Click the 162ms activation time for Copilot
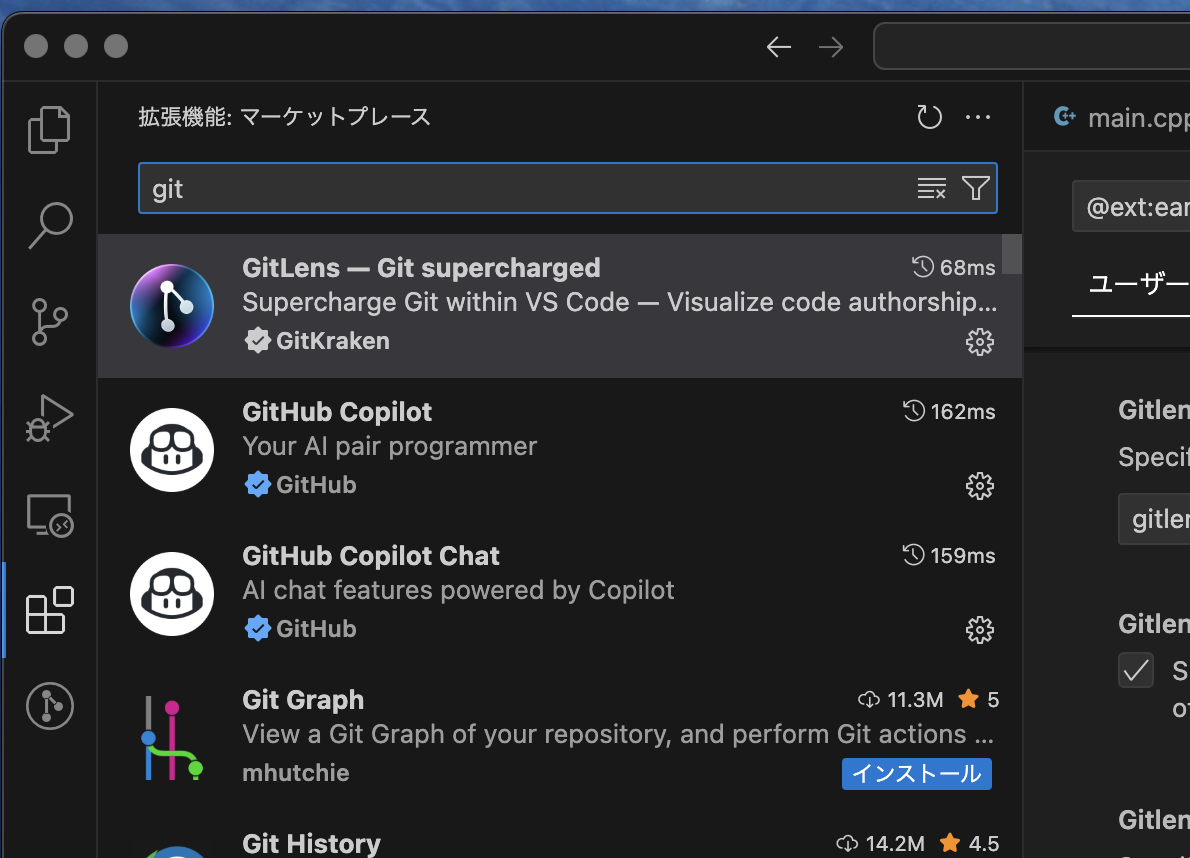1190x858 pixels. 949,412
